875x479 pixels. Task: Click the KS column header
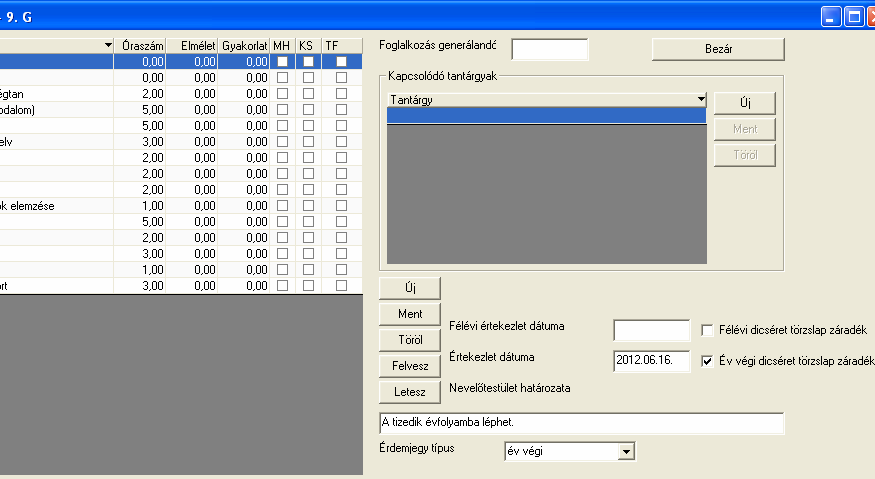309,46
